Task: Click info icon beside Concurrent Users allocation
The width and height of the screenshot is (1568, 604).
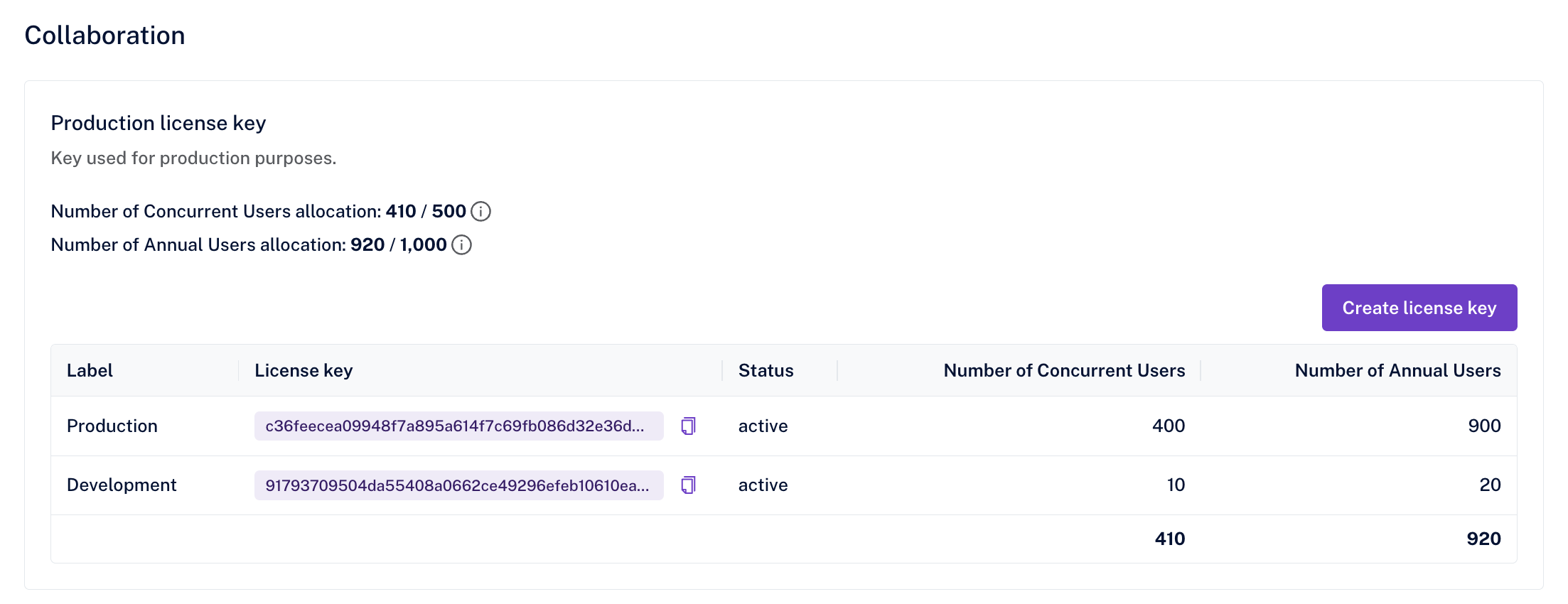Action: point(480,212)
